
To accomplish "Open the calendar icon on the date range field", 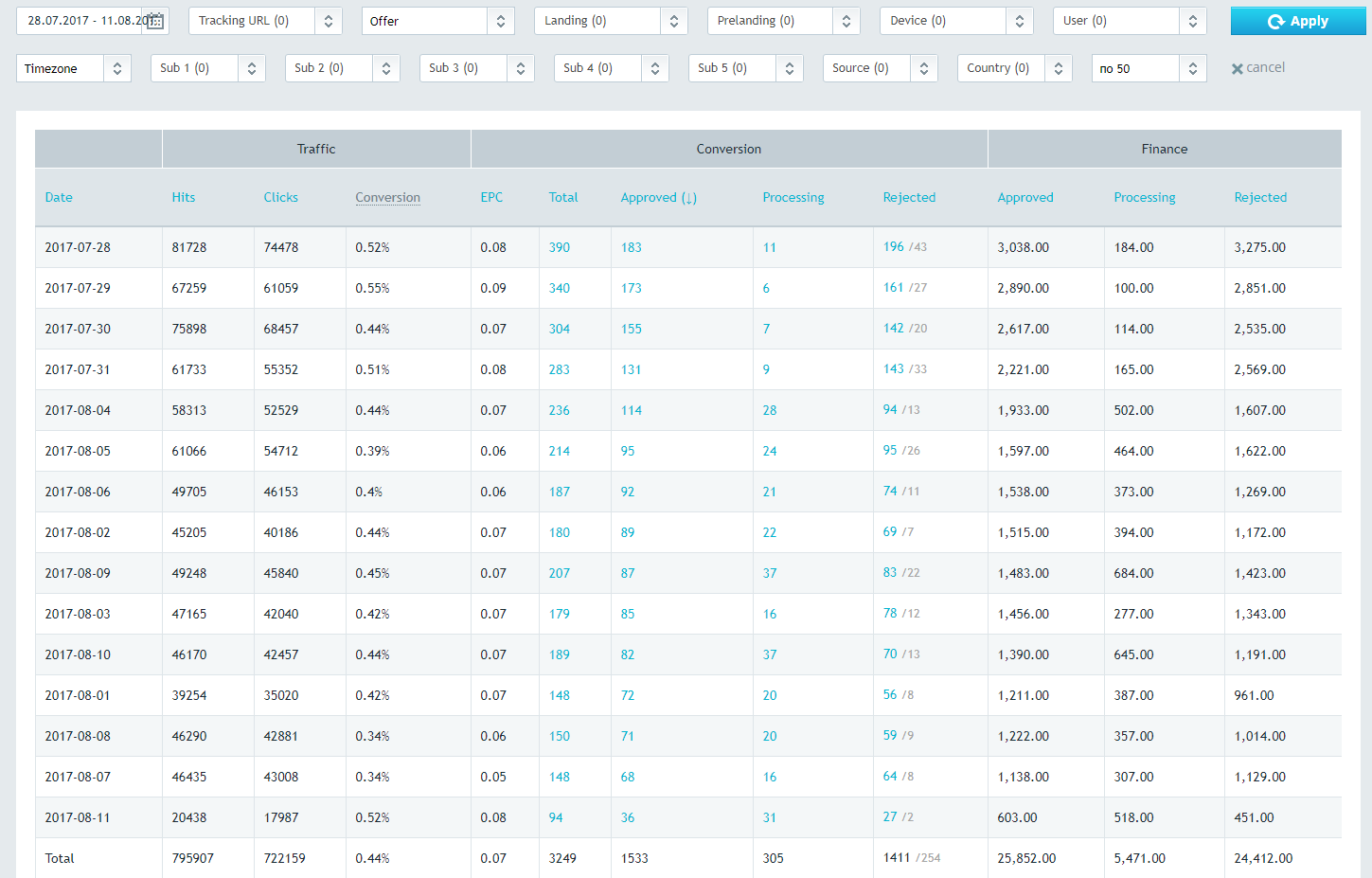I will pyautogui.click(x=156, y=21).
